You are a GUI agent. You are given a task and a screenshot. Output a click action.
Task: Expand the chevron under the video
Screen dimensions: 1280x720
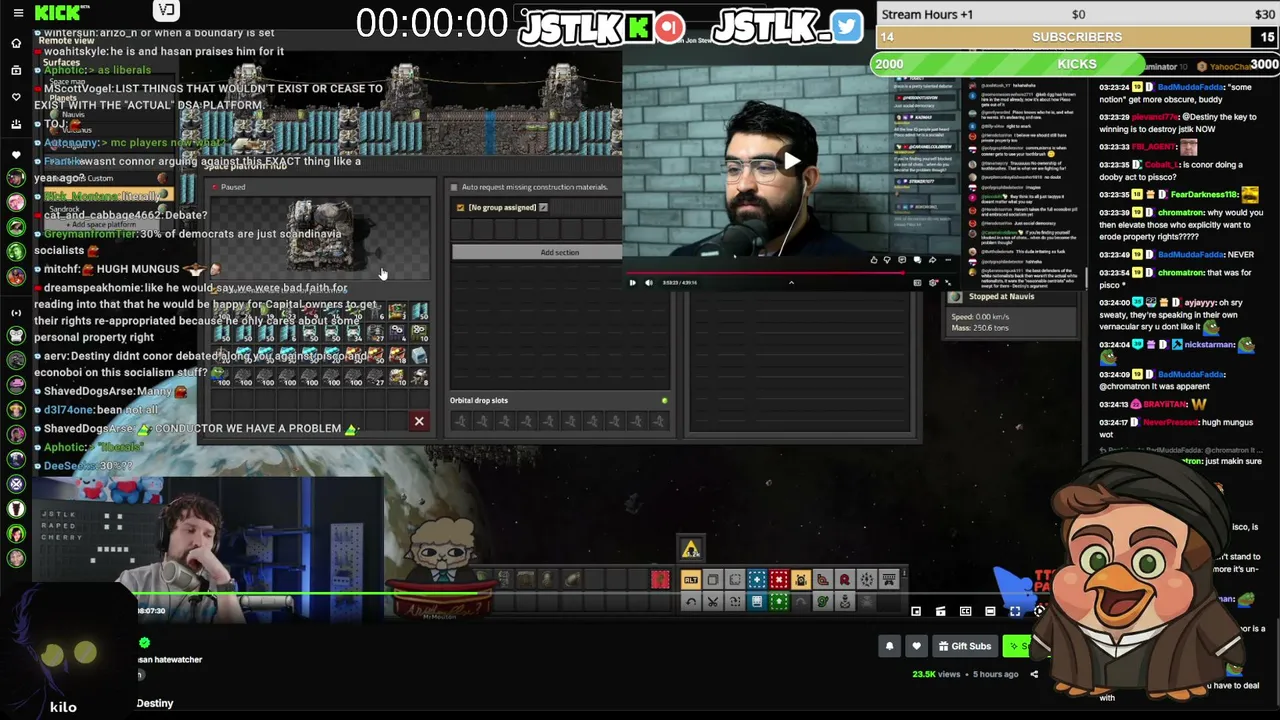tap(791, 283)
